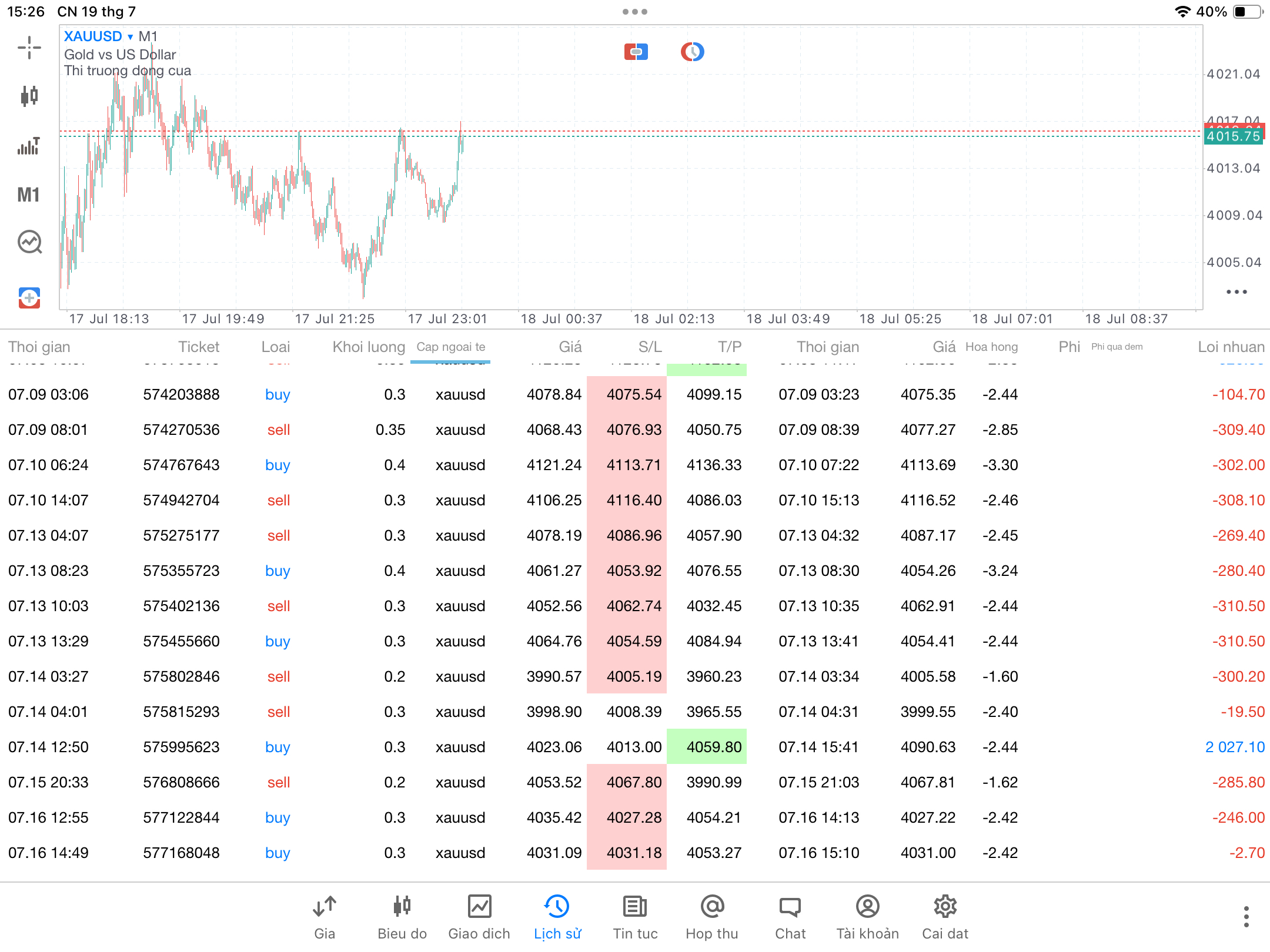
Task: Tap the status bar time 15:26
Action: (26, 12)
